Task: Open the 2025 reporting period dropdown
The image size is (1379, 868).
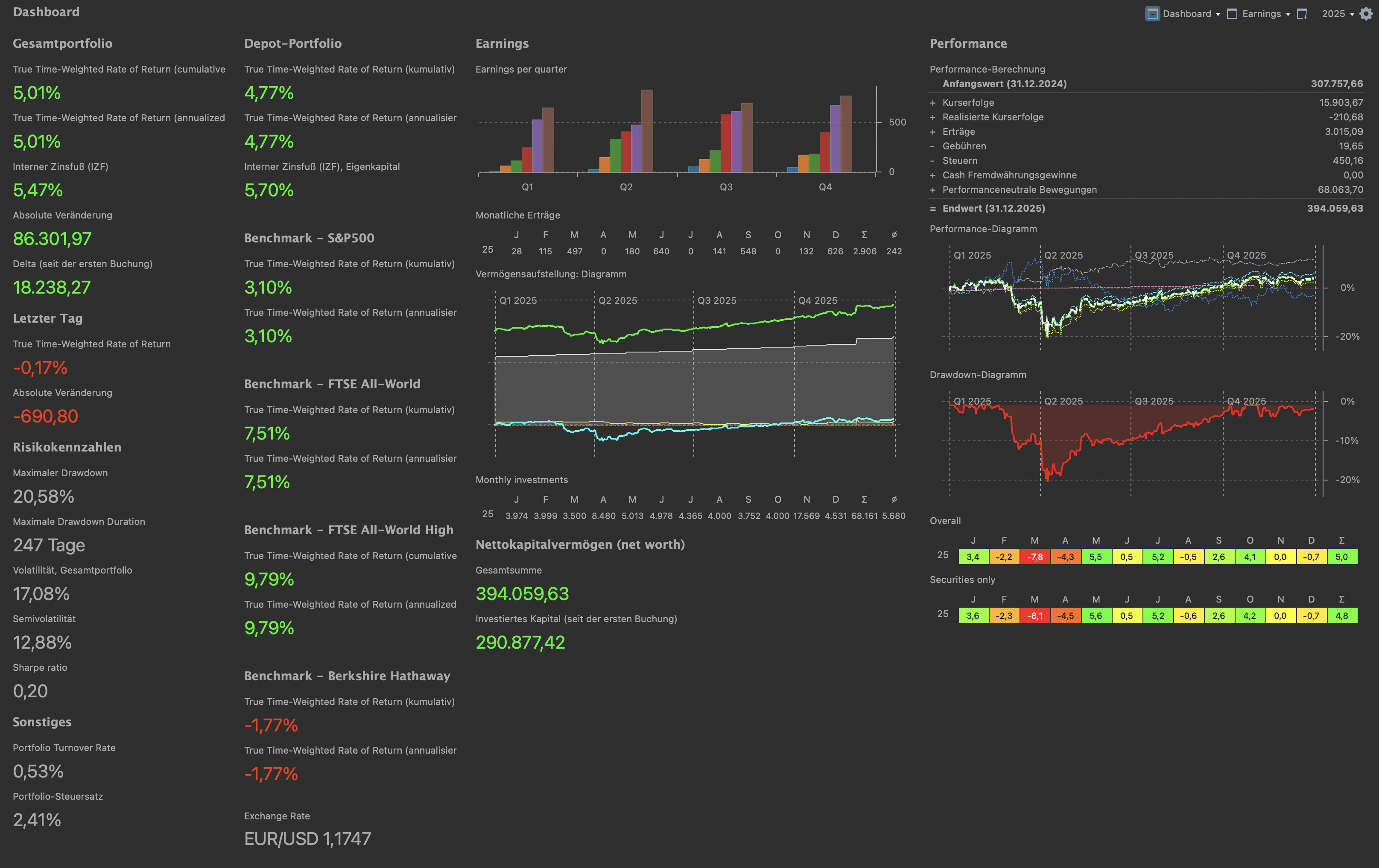Action: (1337, 14)
